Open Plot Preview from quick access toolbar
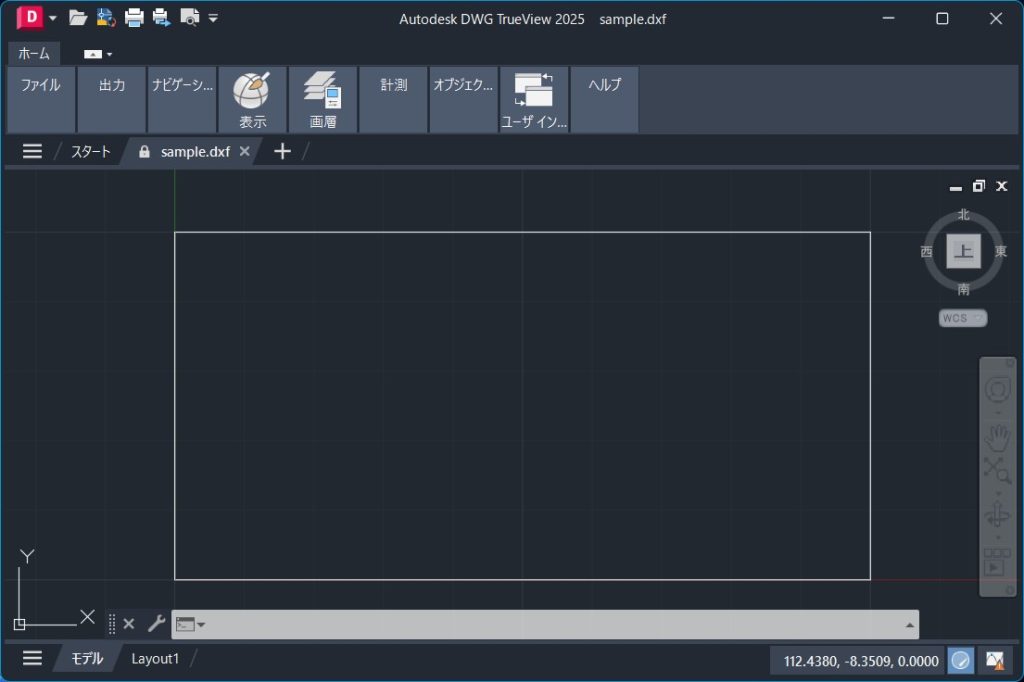The width and height of the screenshot is (1024, 682). coord(188,18)
